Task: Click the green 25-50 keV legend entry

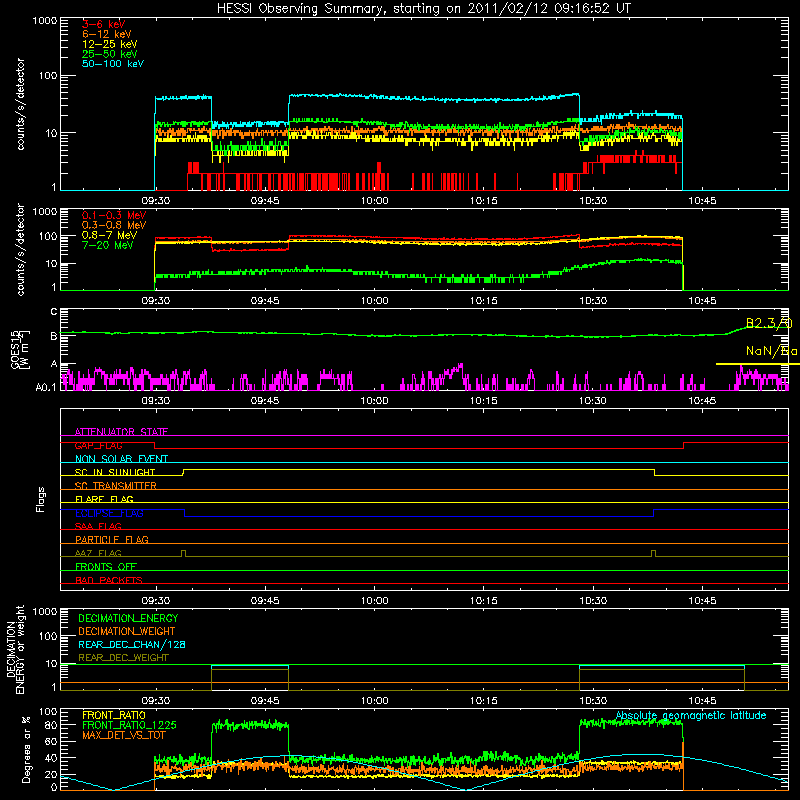Action: [109, 54]
